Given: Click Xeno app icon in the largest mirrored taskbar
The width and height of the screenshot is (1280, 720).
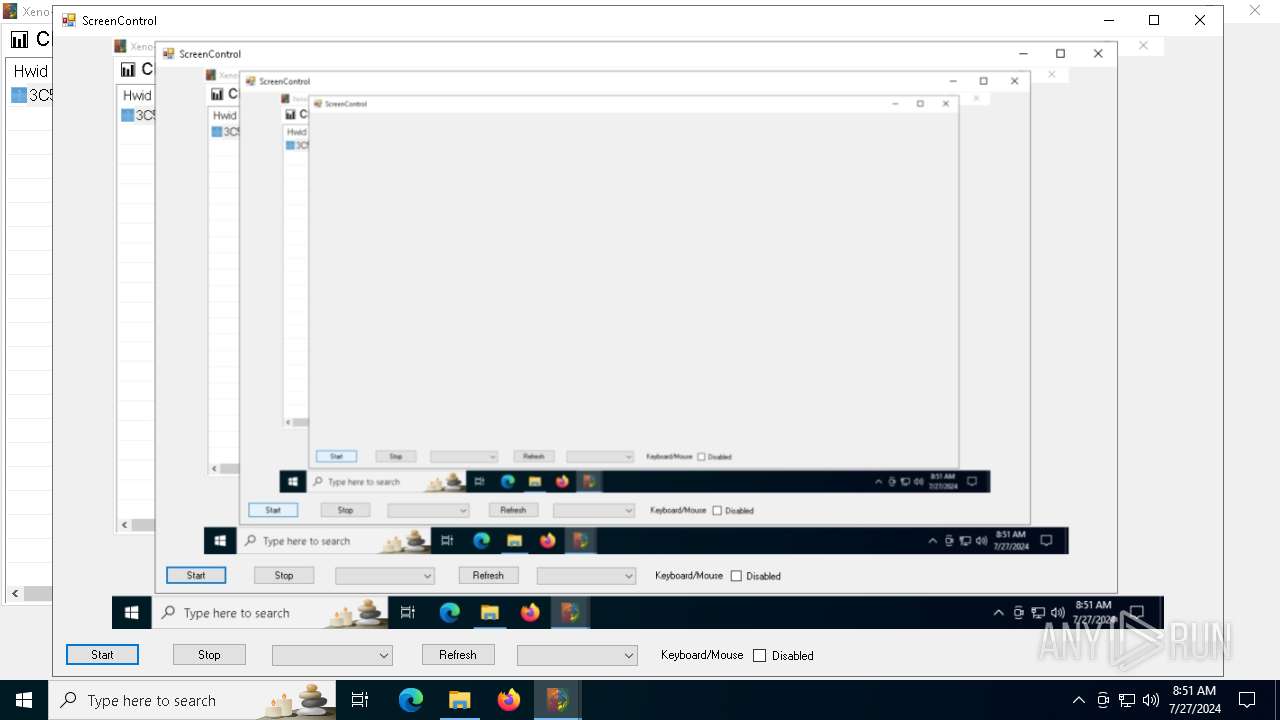Looking at the screenshot, I should 570,613.
